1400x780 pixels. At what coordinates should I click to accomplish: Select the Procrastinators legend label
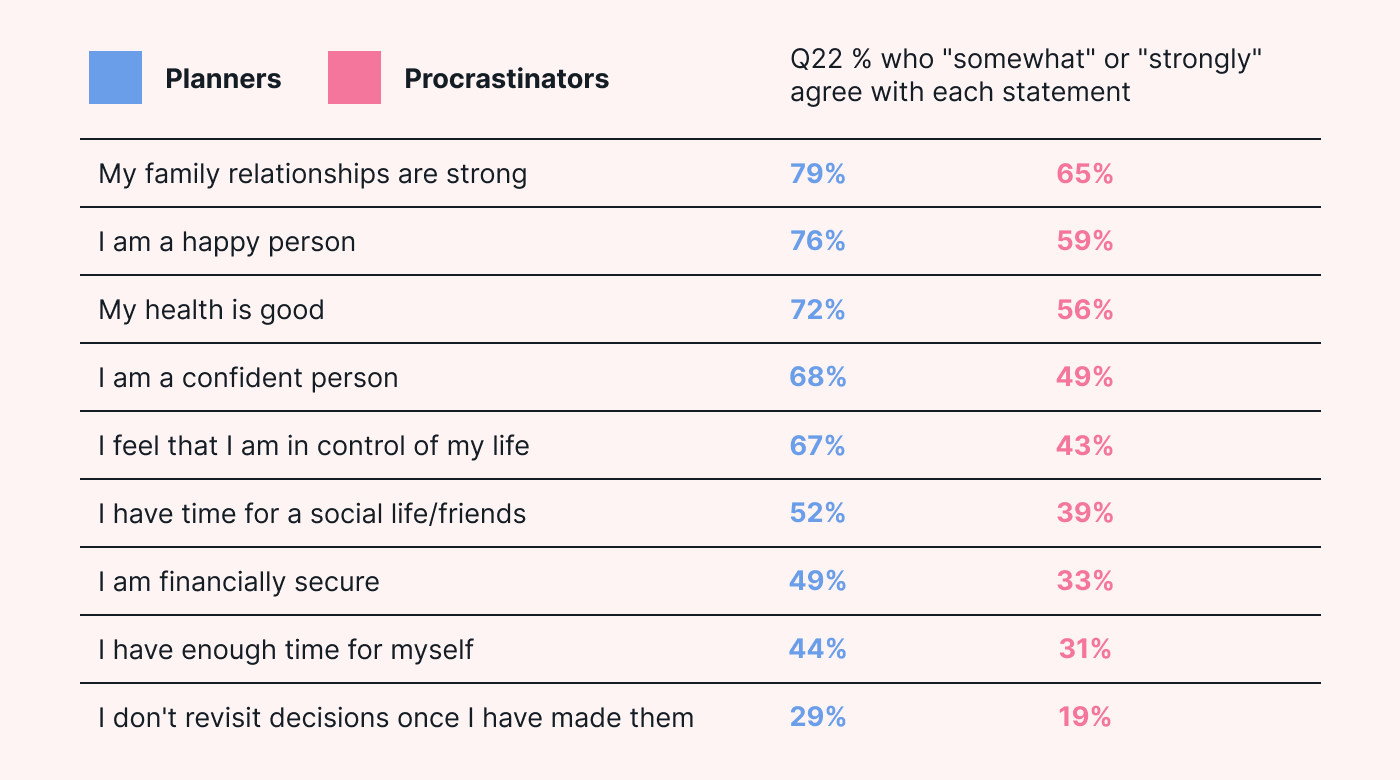pyautogui.click(x=506, y=79)
